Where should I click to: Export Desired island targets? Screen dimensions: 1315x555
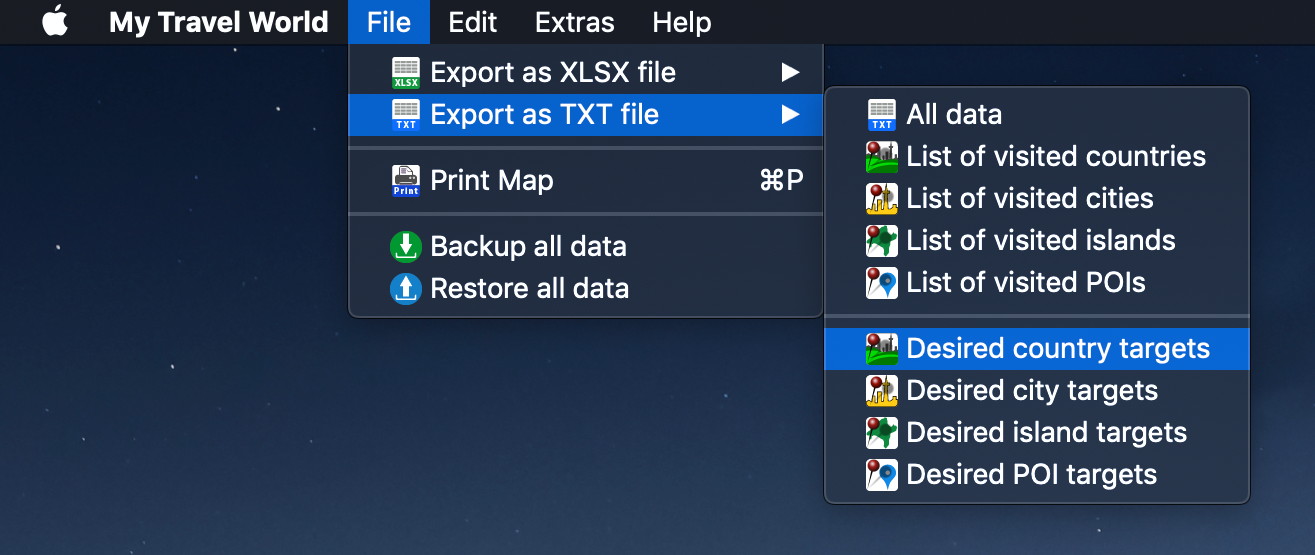pyautogui.click(x=1037, y=433)
